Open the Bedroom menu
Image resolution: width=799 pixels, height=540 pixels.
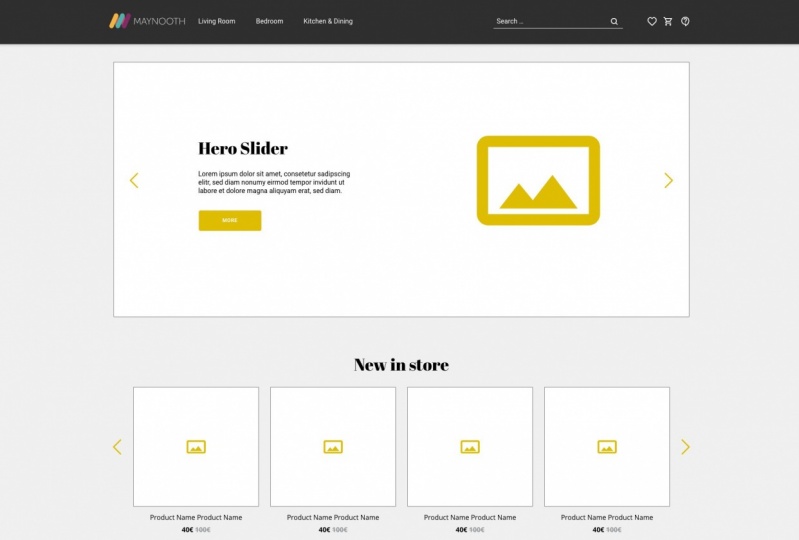pyautogui.click(x=269, y=21)
